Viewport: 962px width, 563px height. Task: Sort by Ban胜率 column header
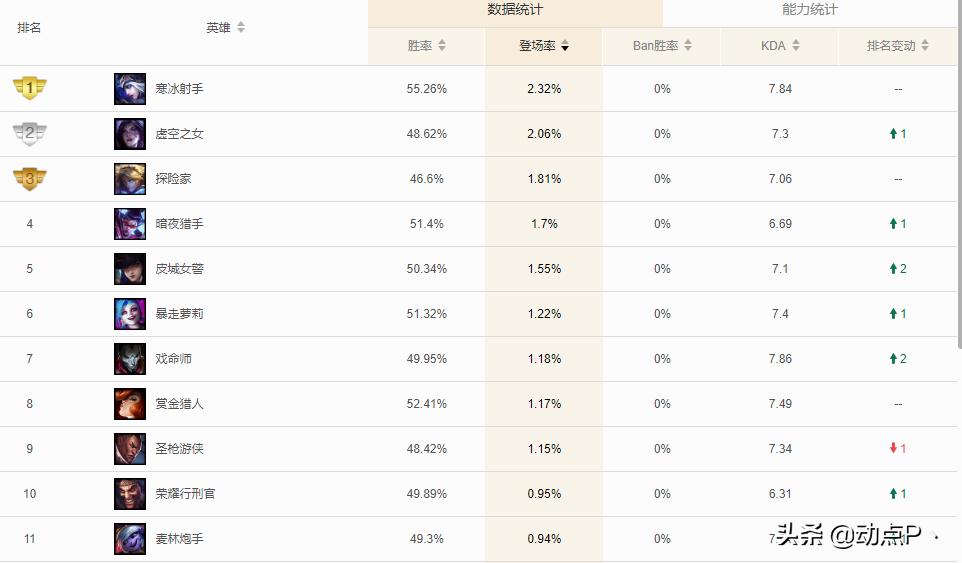tap(662, 45)
